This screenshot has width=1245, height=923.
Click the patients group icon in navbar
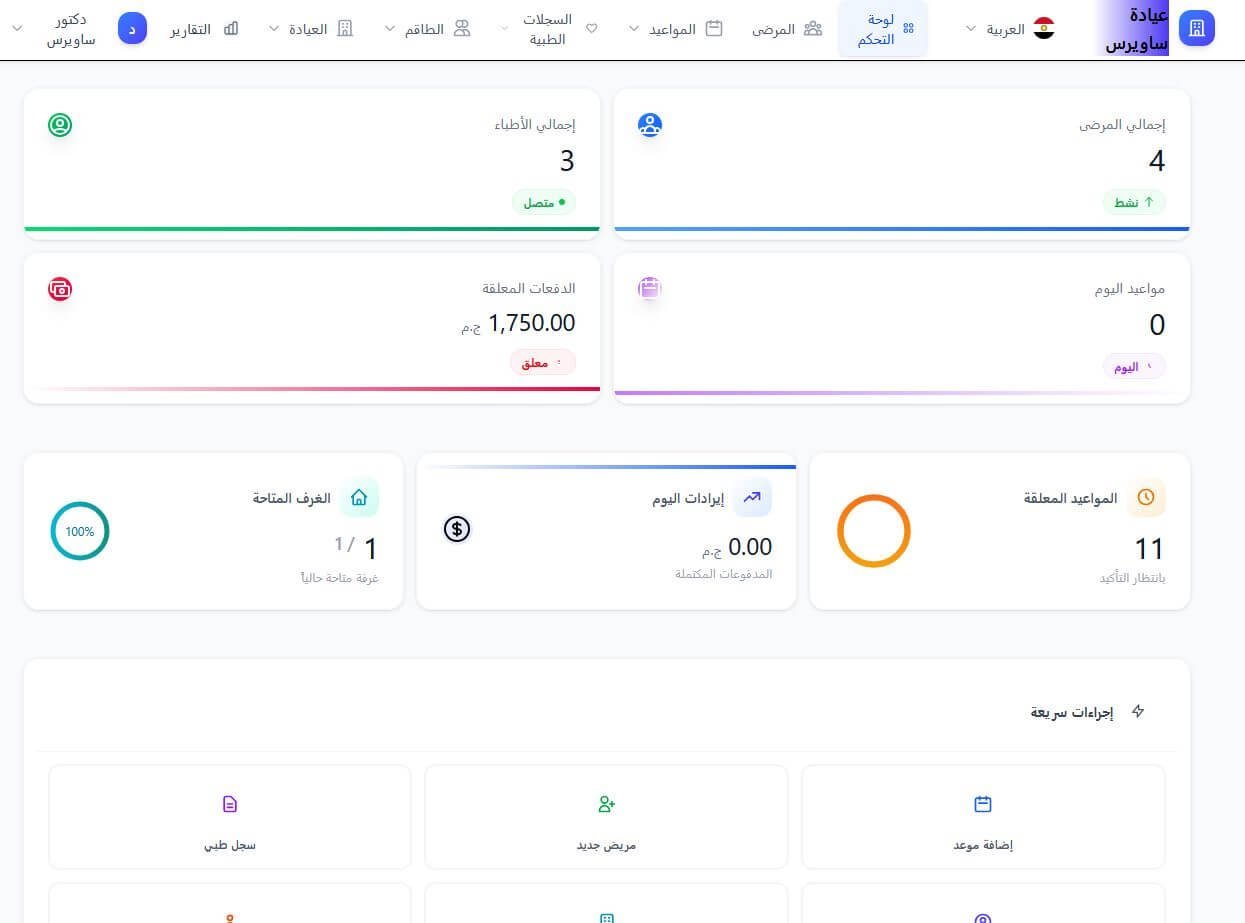pyautogui.click(x=813, y=29)
